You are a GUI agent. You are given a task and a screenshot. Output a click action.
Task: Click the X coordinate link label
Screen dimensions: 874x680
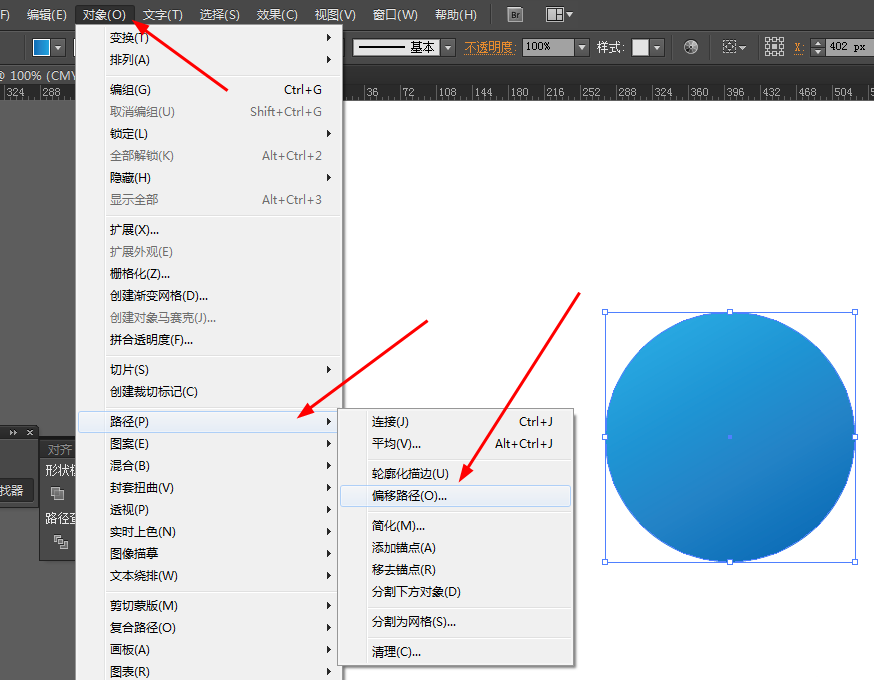[x=799, y=48]
